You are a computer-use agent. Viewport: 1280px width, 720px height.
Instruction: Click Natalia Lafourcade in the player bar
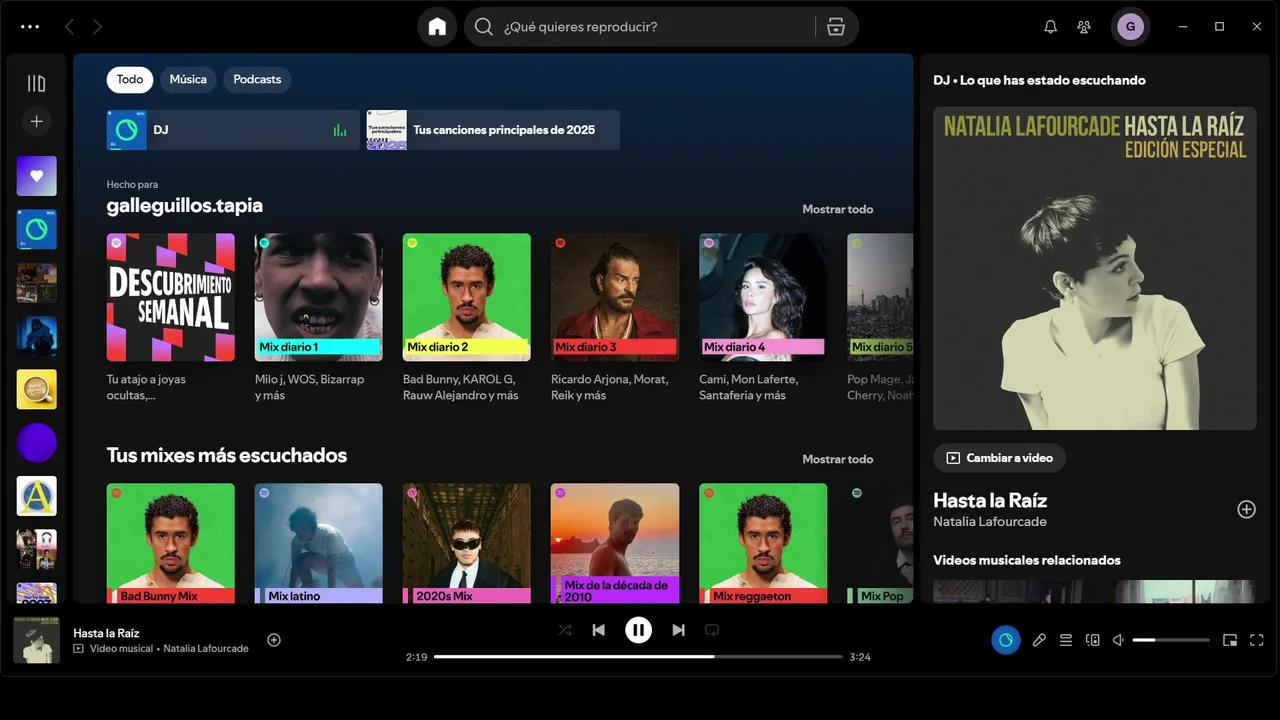[x=206, y=648]
